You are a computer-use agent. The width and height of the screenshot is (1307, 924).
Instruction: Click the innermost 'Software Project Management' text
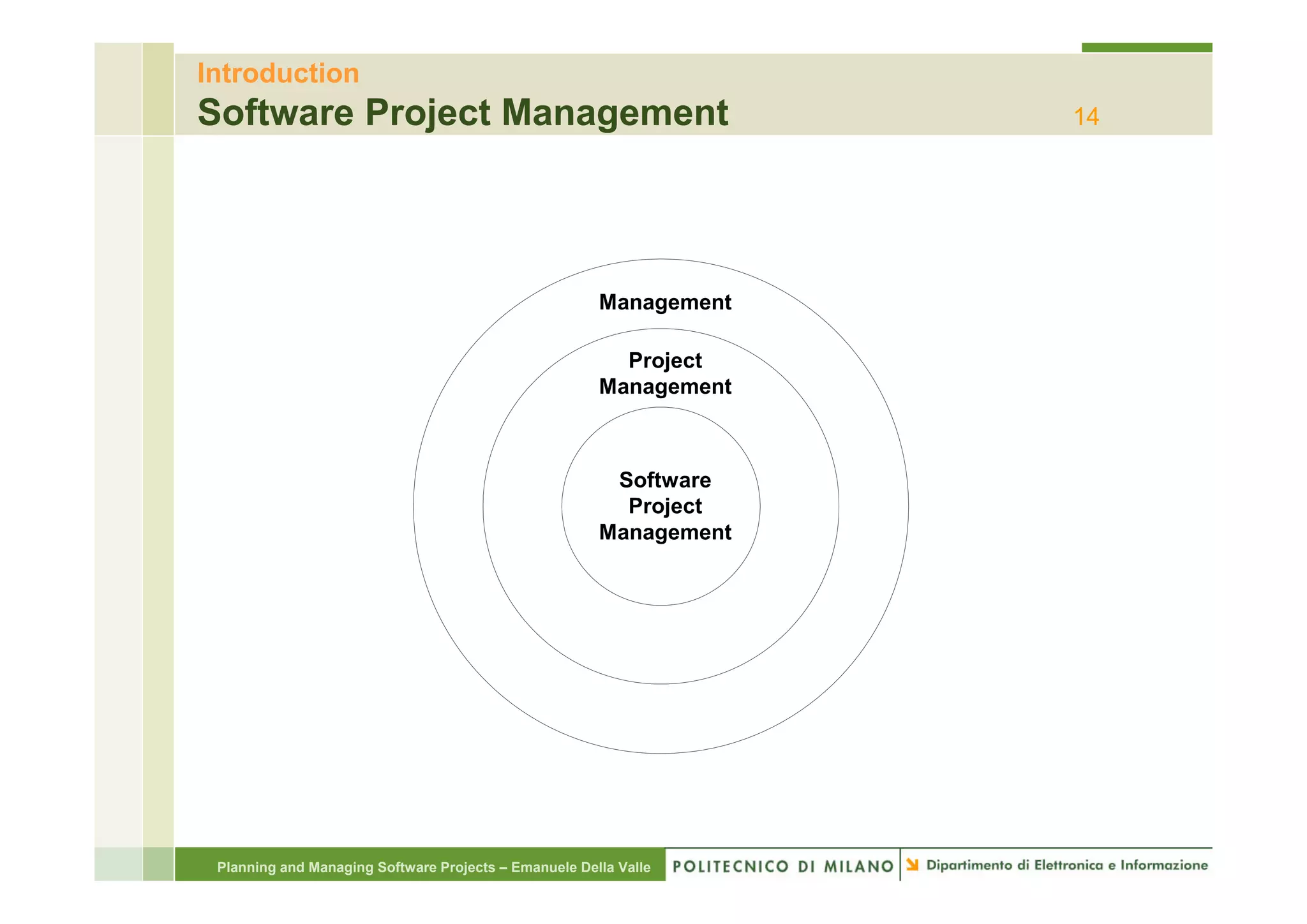tap(665, 506)
